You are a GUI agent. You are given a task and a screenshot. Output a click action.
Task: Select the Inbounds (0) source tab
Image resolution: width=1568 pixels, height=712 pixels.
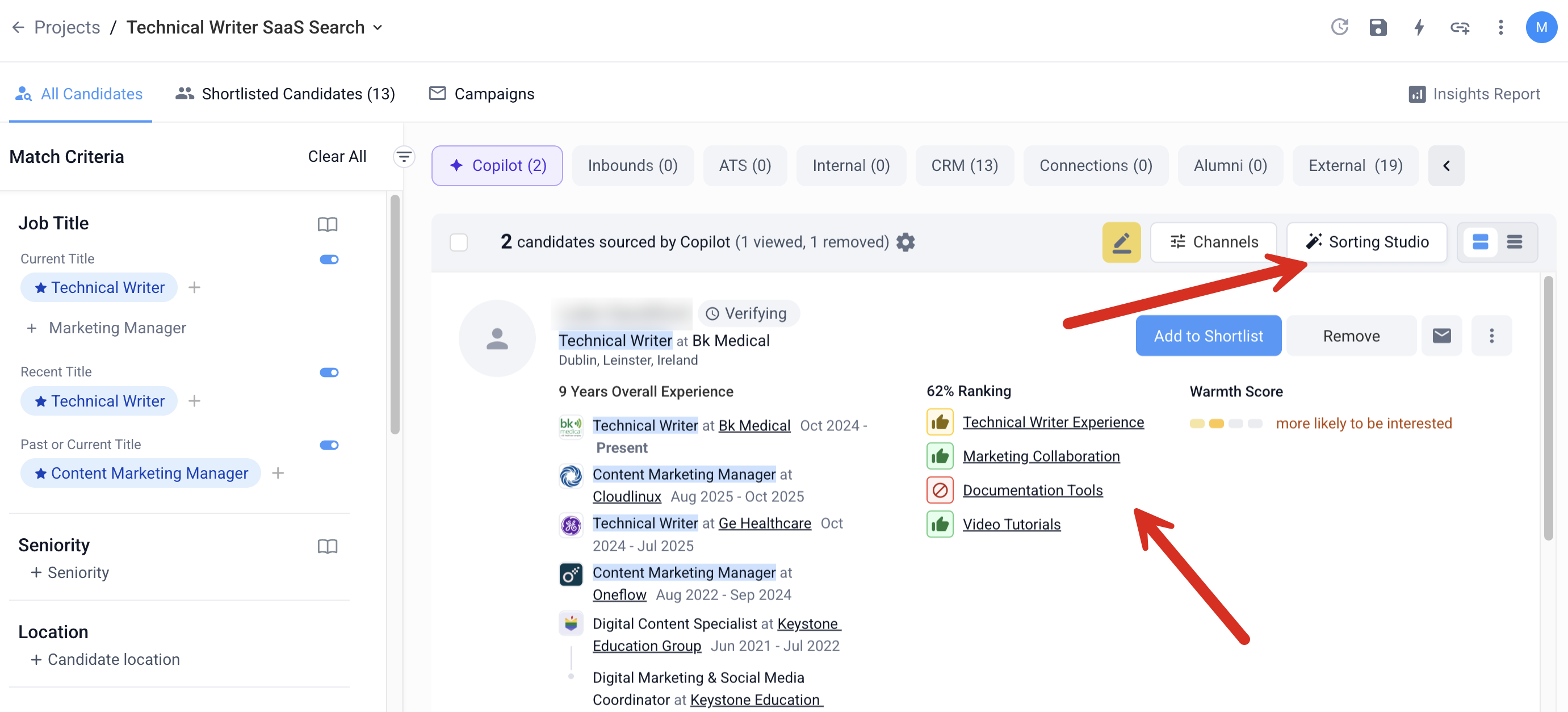633,166
